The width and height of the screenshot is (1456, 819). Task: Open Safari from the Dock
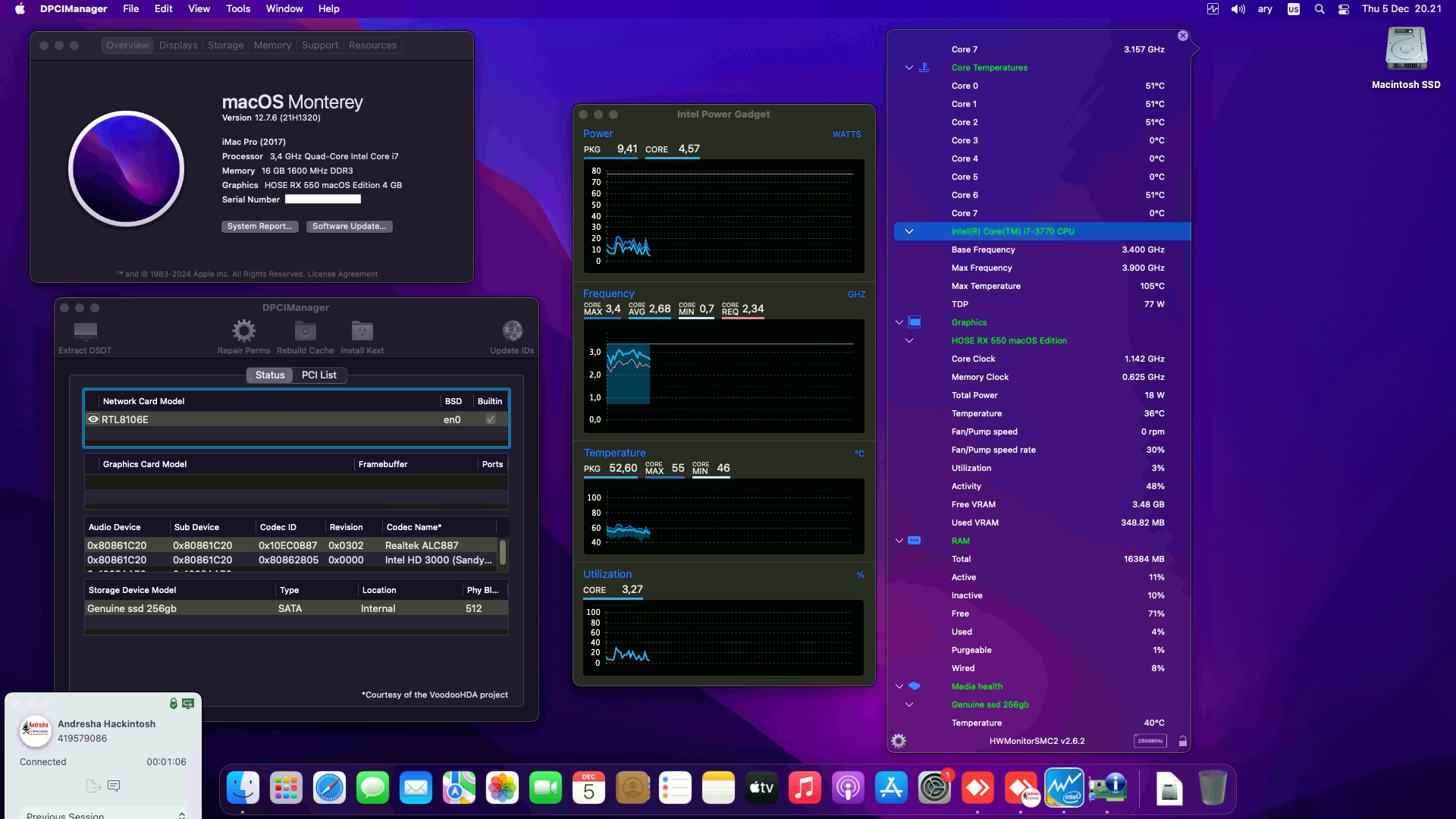(x=329, y=789)
